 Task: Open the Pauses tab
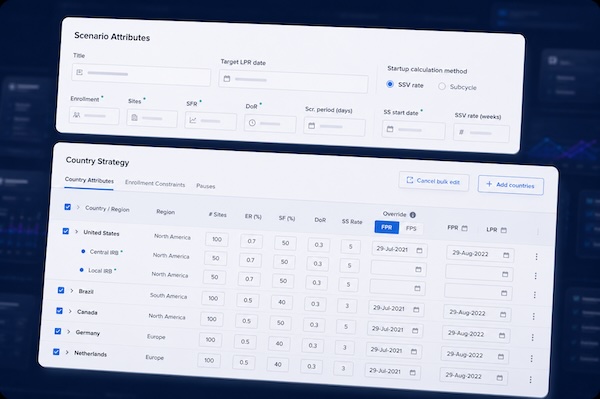coord(205,186)
